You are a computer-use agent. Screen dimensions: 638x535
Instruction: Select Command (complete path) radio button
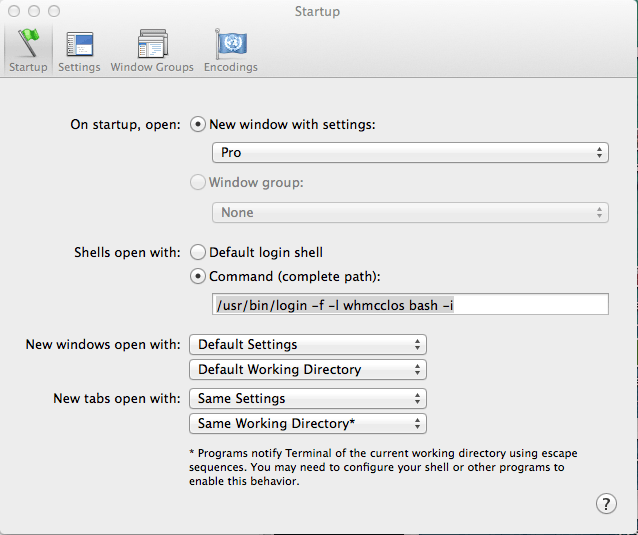click(x=198, y=276)
